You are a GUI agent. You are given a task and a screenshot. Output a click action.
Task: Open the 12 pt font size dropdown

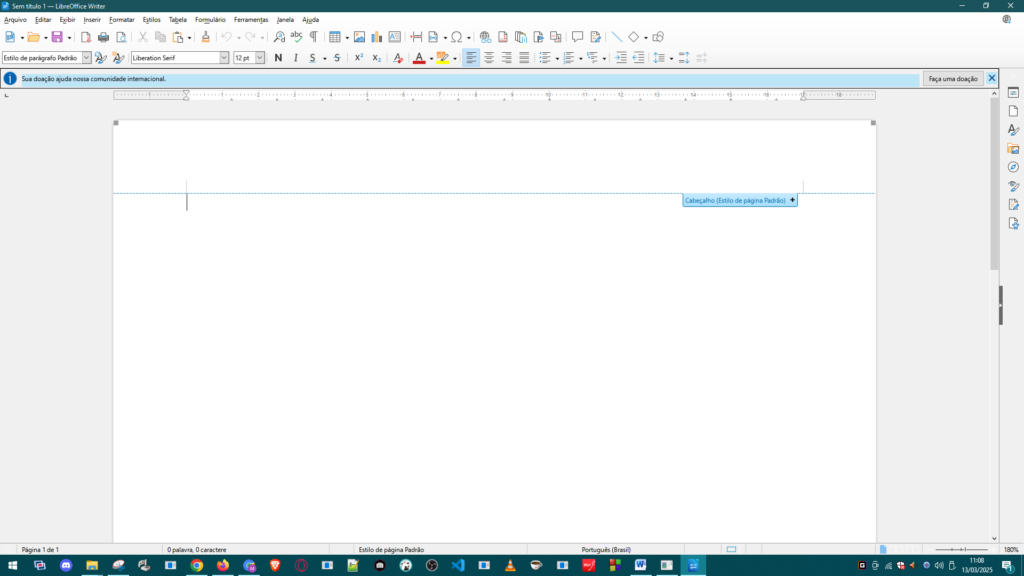click(260, 58)
